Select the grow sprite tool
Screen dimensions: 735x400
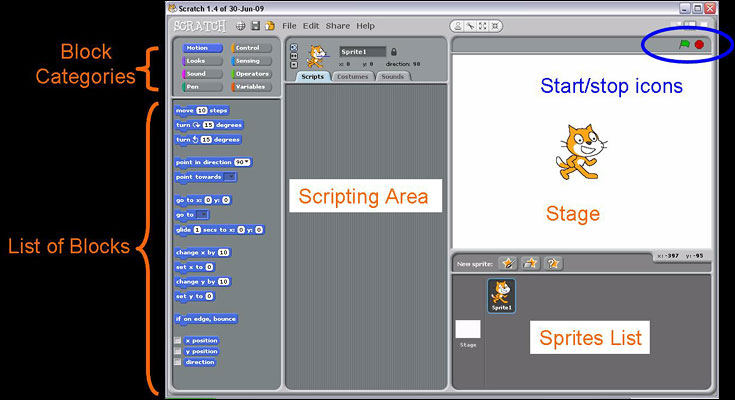[482, 26]
